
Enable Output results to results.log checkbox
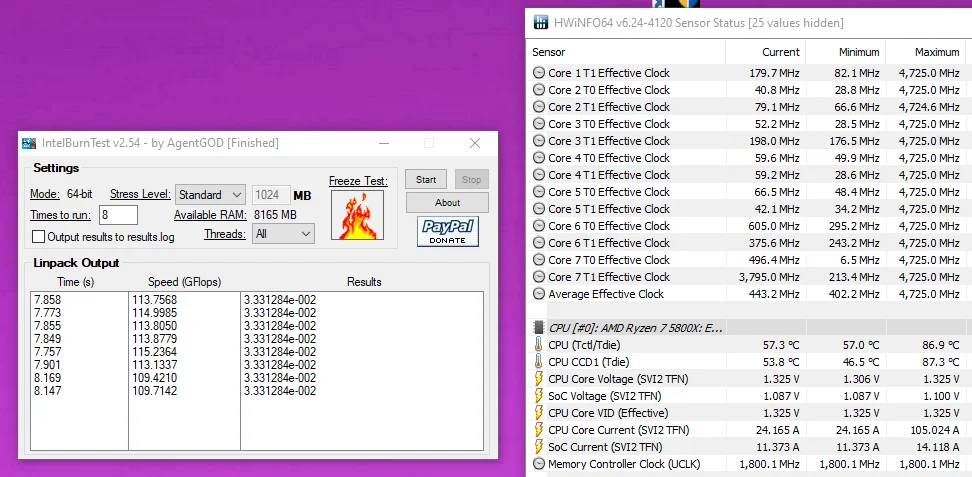38,236
